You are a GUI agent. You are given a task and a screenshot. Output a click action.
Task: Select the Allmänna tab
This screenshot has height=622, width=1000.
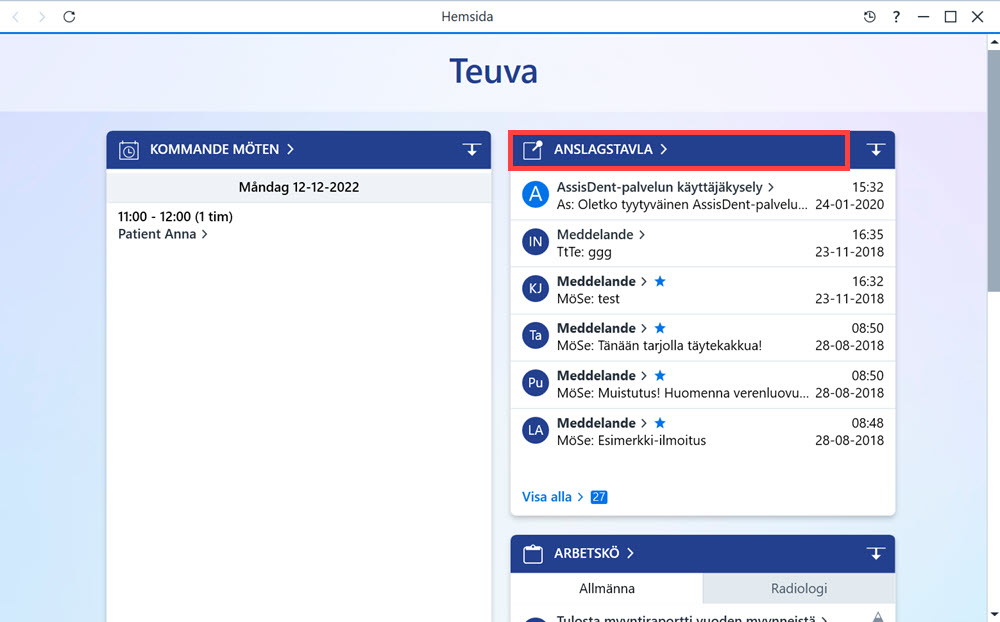click(607, 588)
